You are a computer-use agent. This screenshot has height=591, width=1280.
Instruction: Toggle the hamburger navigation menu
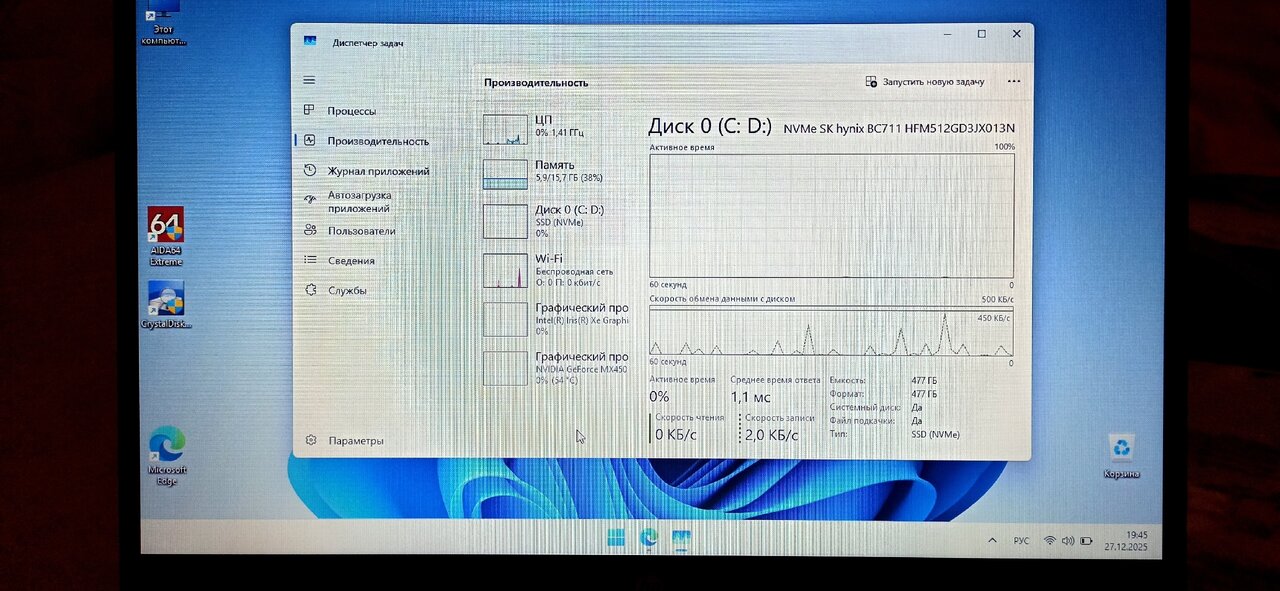point(309,80)
